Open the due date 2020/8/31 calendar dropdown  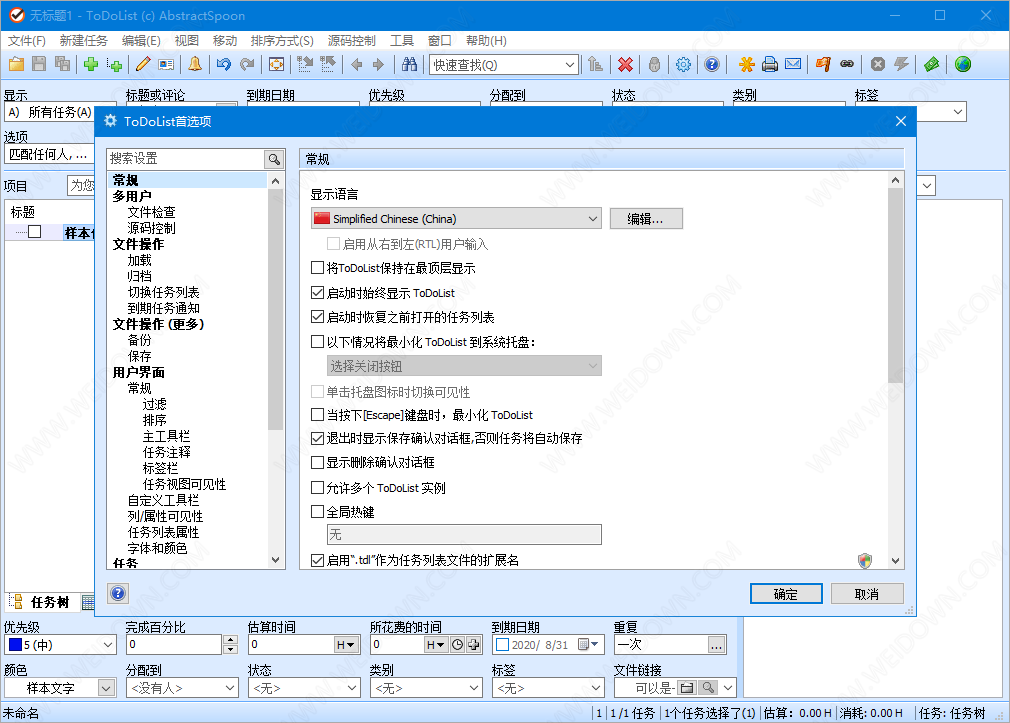[588, 644]
